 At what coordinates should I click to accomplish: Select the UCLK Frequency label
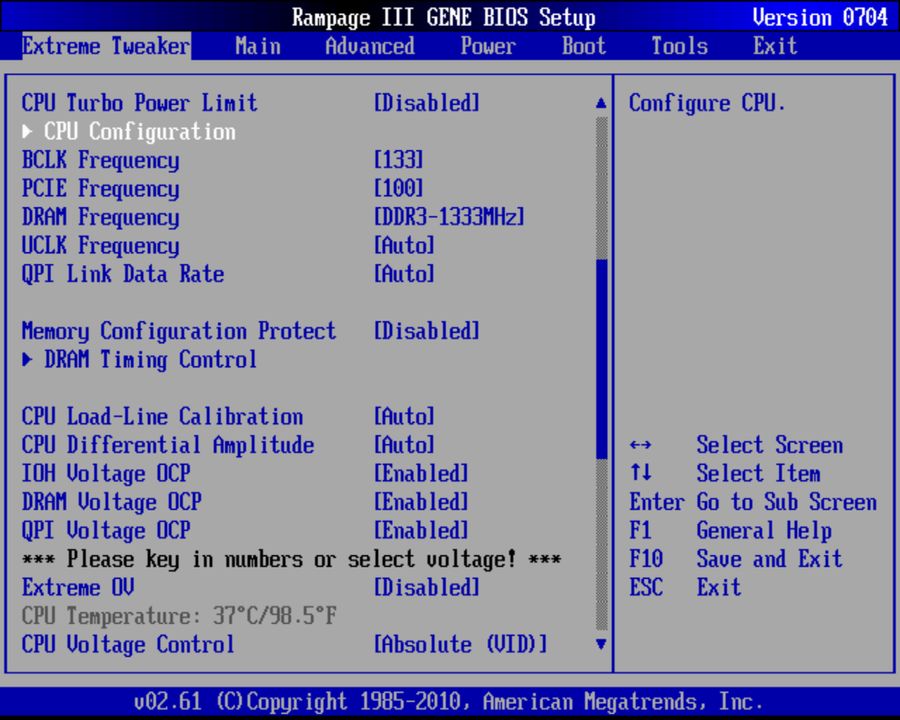click(x=100, y=246)
